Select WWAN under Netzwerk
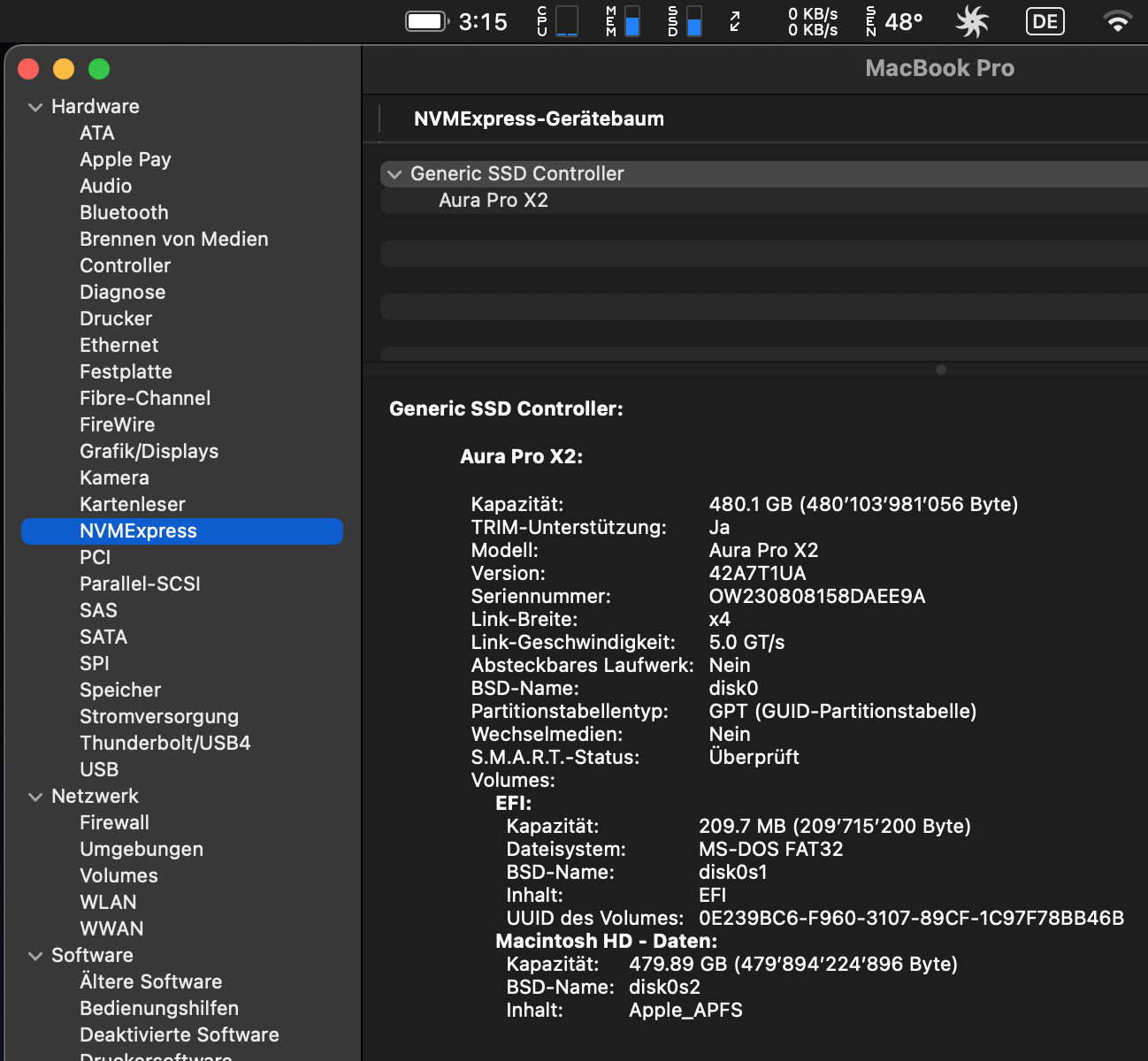1148x1061 pixels. point(111,928)
